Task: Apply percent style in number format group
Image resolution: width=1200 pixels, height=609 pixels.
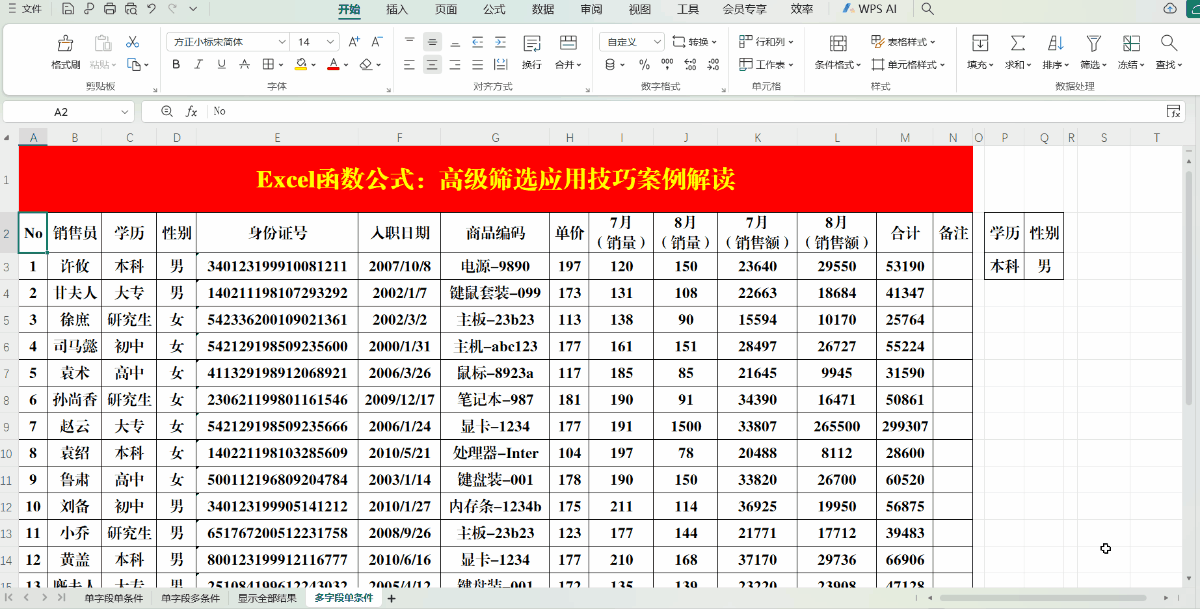Action: tap(646, 63)
